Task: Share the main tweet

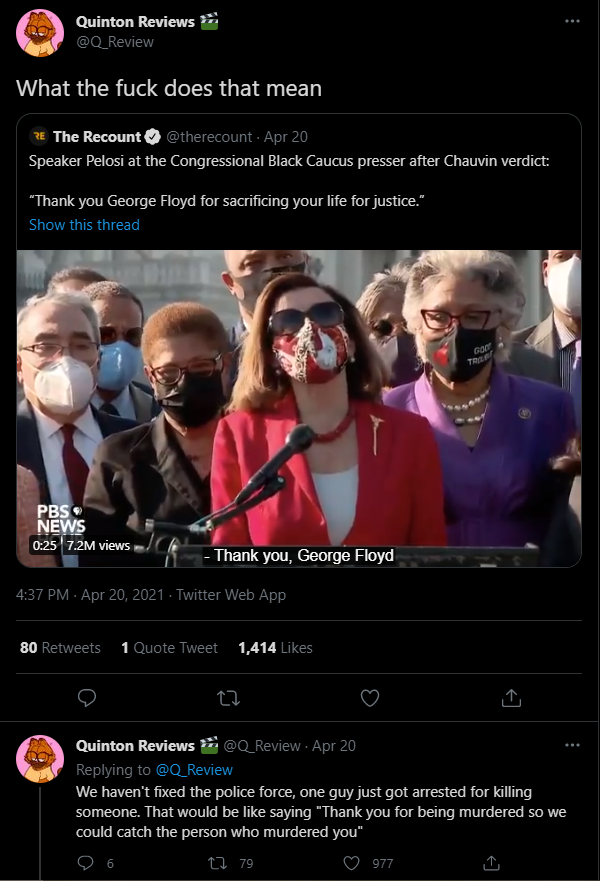Action: (511, 698)
